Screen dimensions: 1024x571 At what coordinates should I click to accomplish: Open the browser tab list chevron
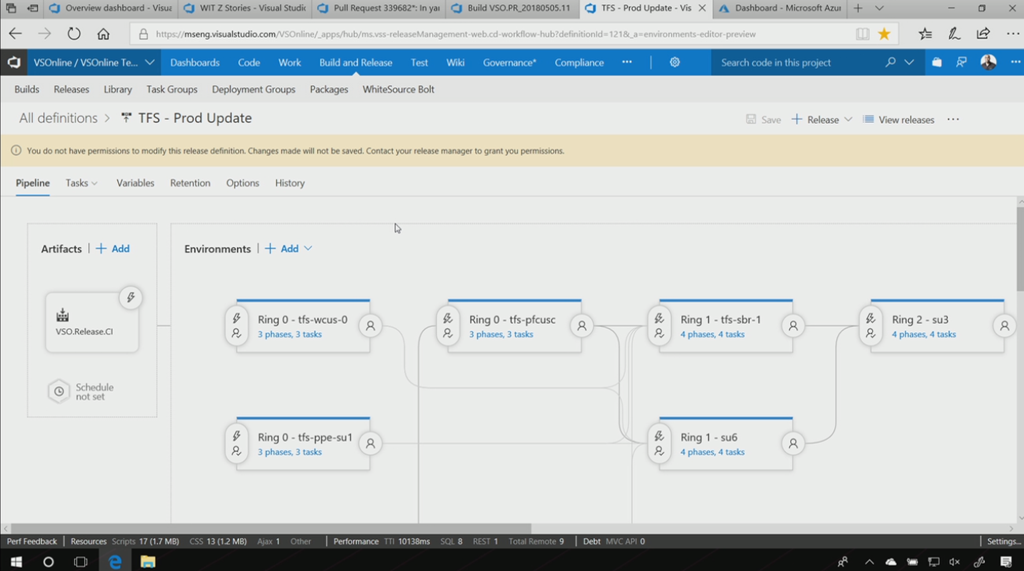coord(879,8)
